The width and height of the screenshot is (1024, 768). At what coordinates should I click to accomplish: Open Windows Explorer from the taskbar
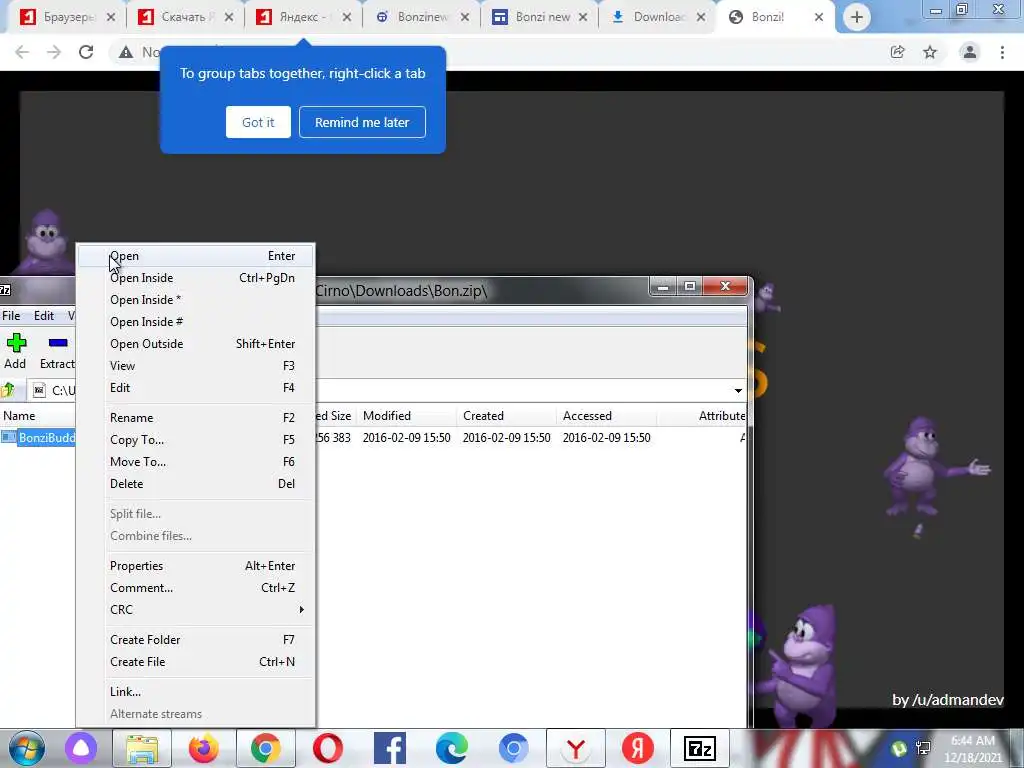pyautogui.click(x=142, y=748)
